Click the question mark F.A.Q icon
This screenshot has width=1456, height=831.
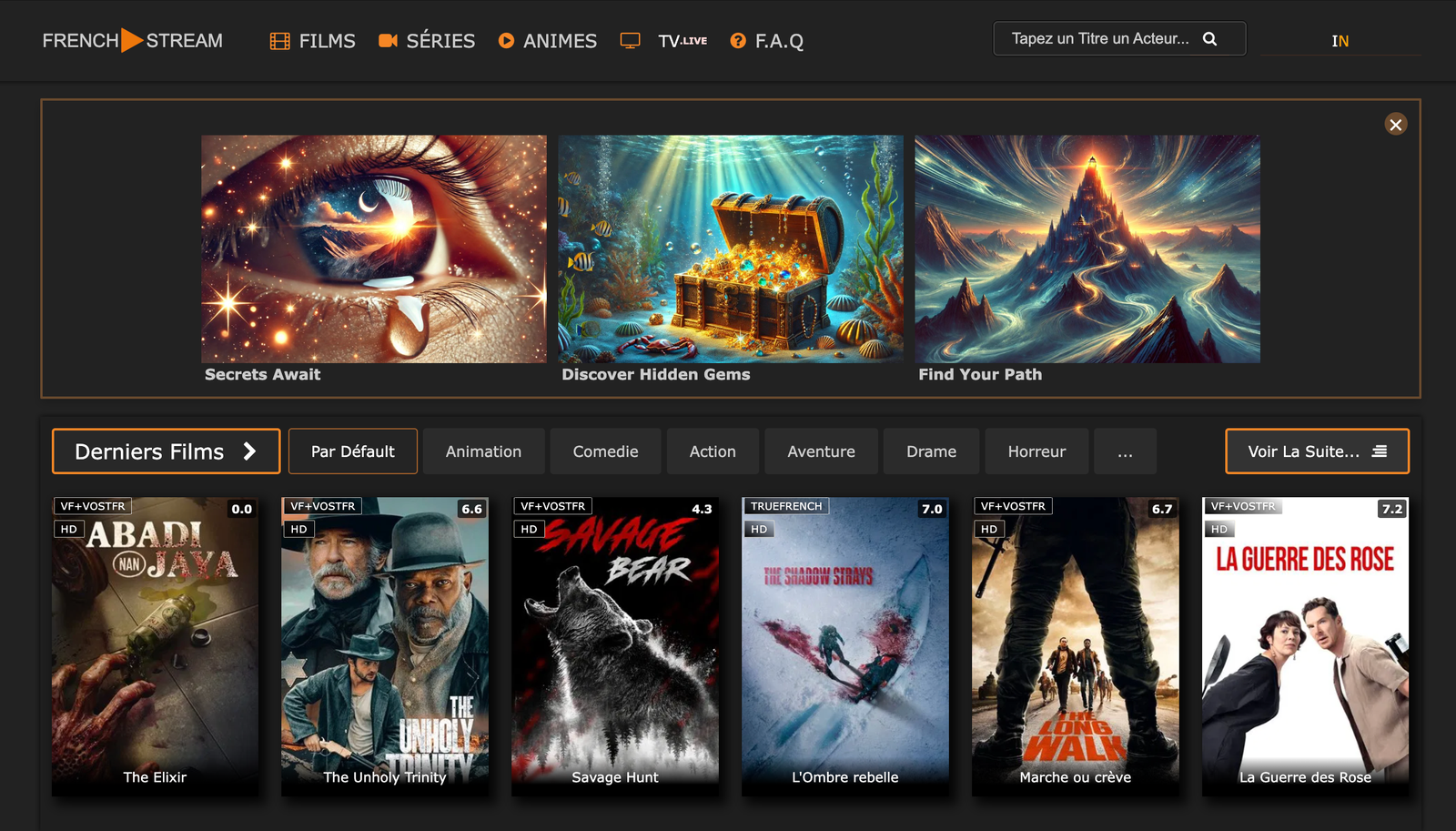(738, 41)
